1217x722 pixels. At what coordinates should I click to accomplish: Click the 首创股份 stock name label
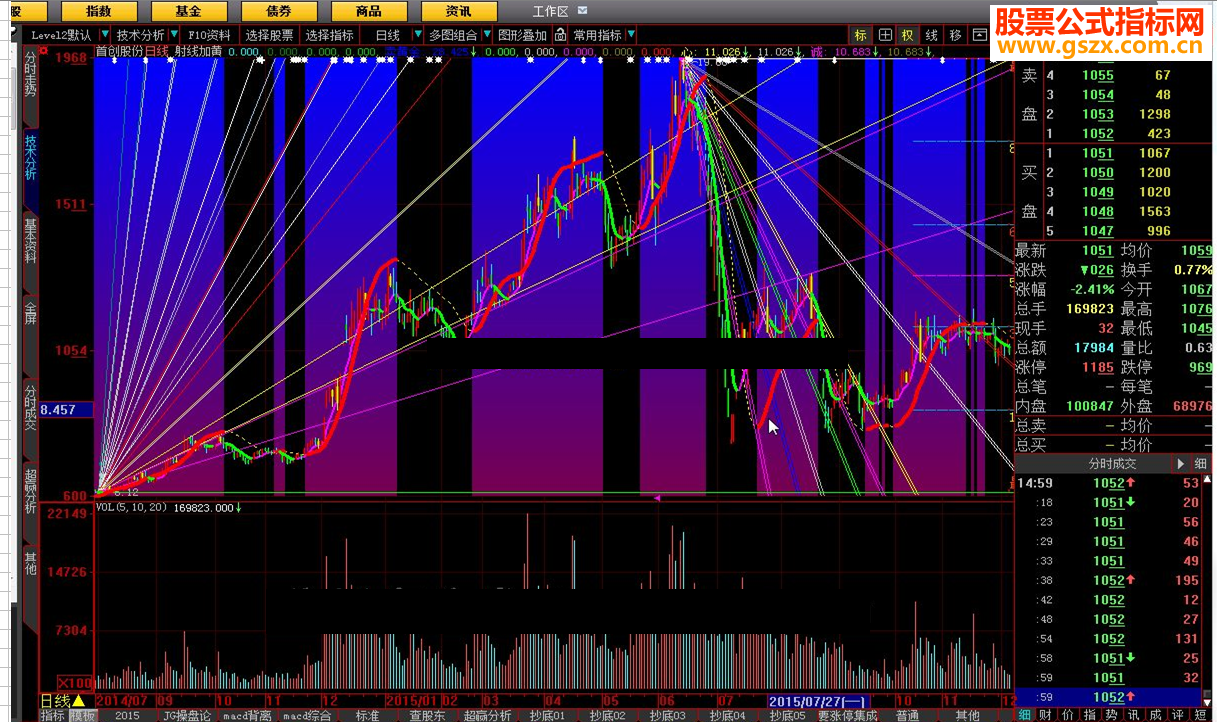[x=119, y=51]
